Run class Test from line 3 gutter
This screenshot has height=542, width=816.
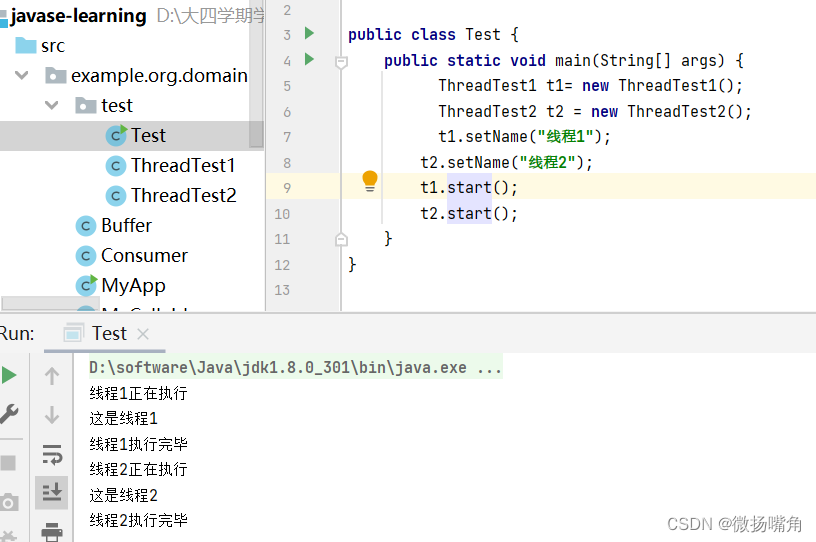(309, 33)
